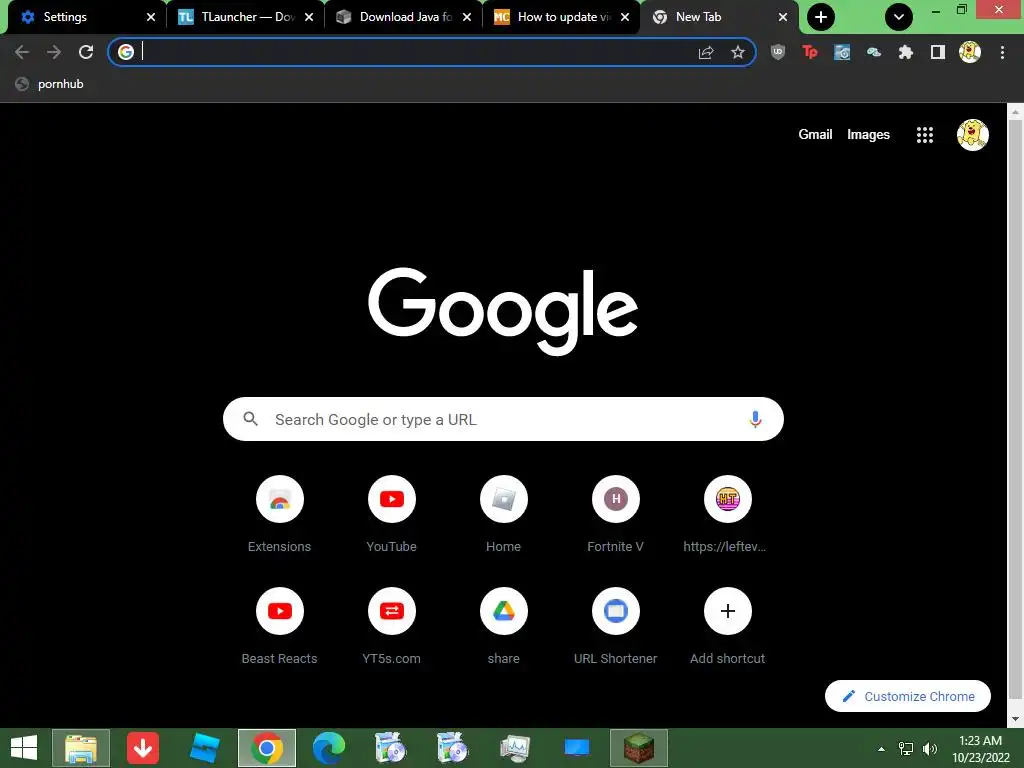Screen dimensions: 1024x768
Task: Bookmark this tab with the star icon
Action: (737, 52)
